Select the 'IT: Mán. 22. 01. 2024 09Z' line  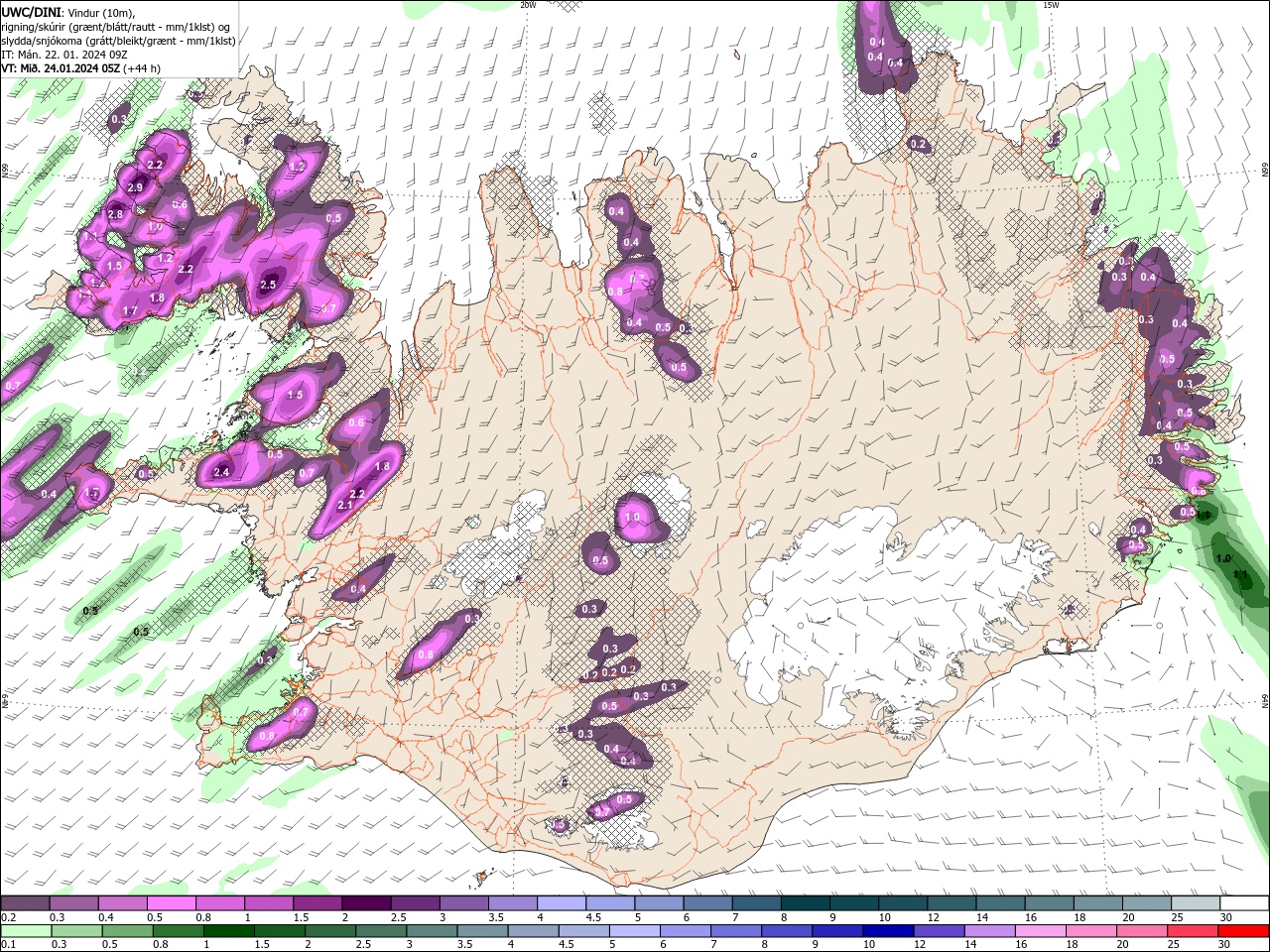(63, 55)
